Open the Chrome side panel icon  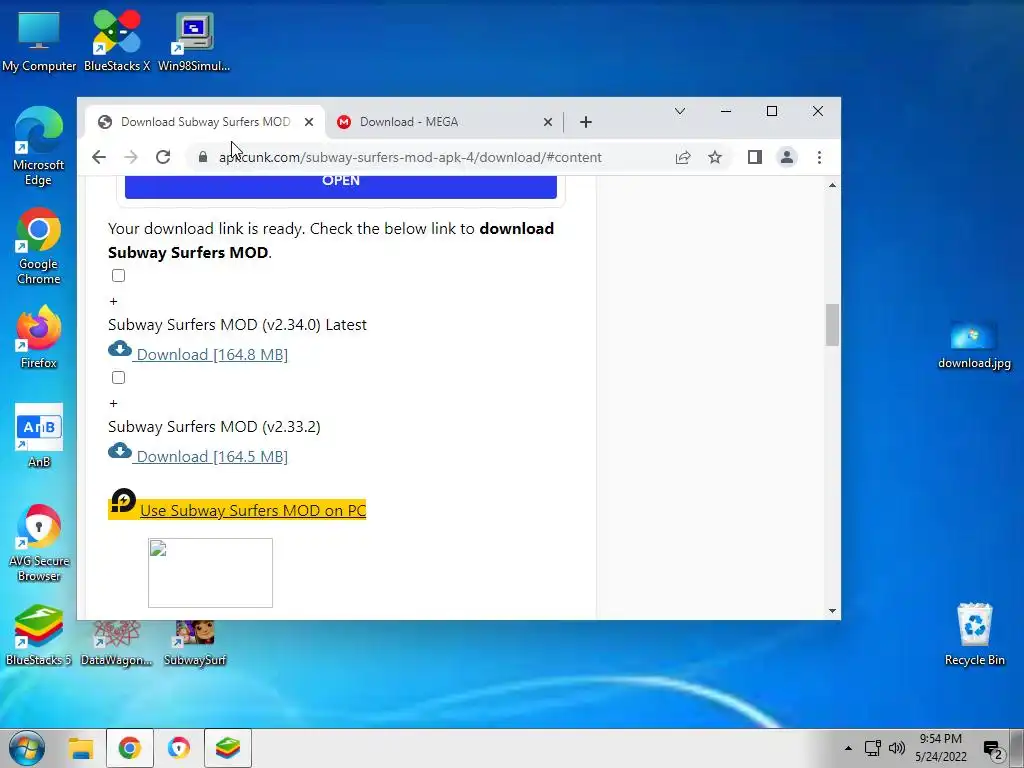coord(755,157)
